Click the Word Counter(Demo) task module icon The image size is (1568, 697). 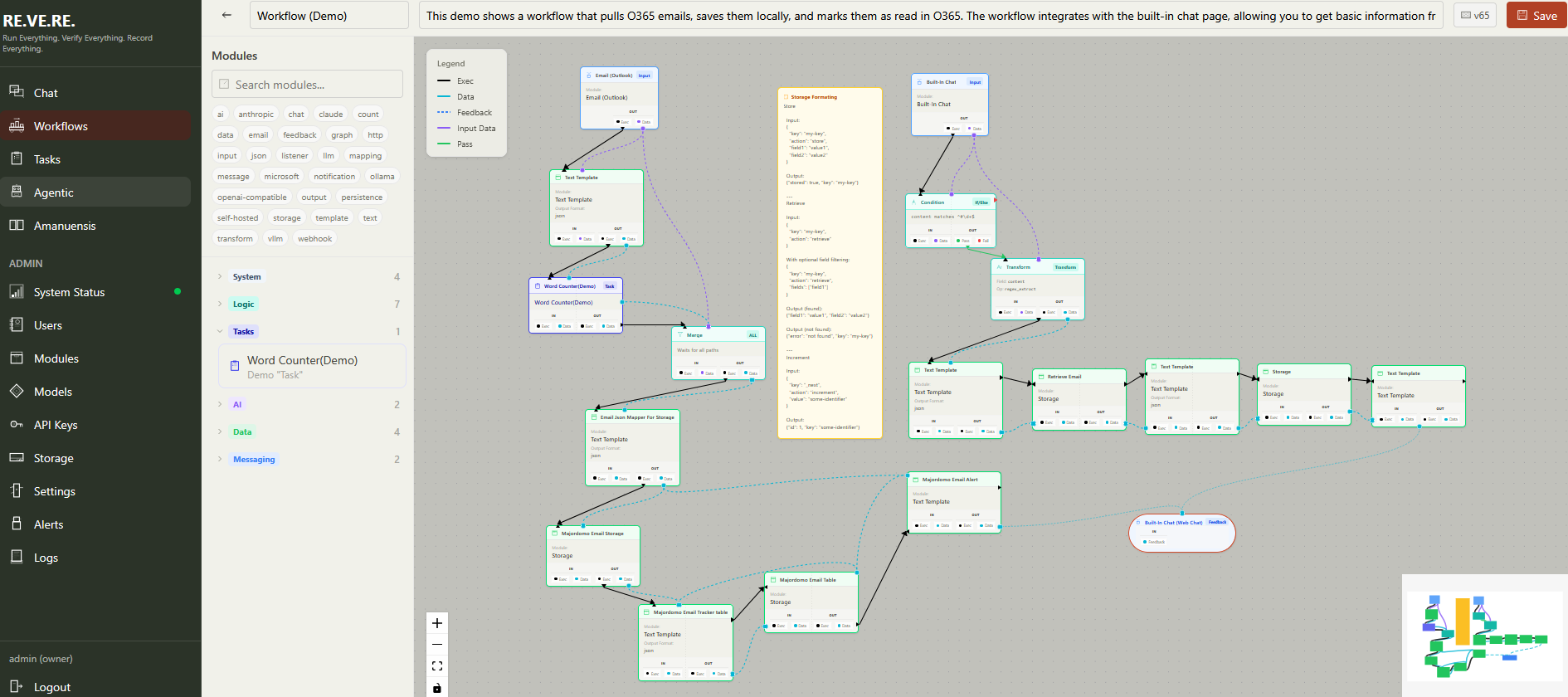pos(235,366)
